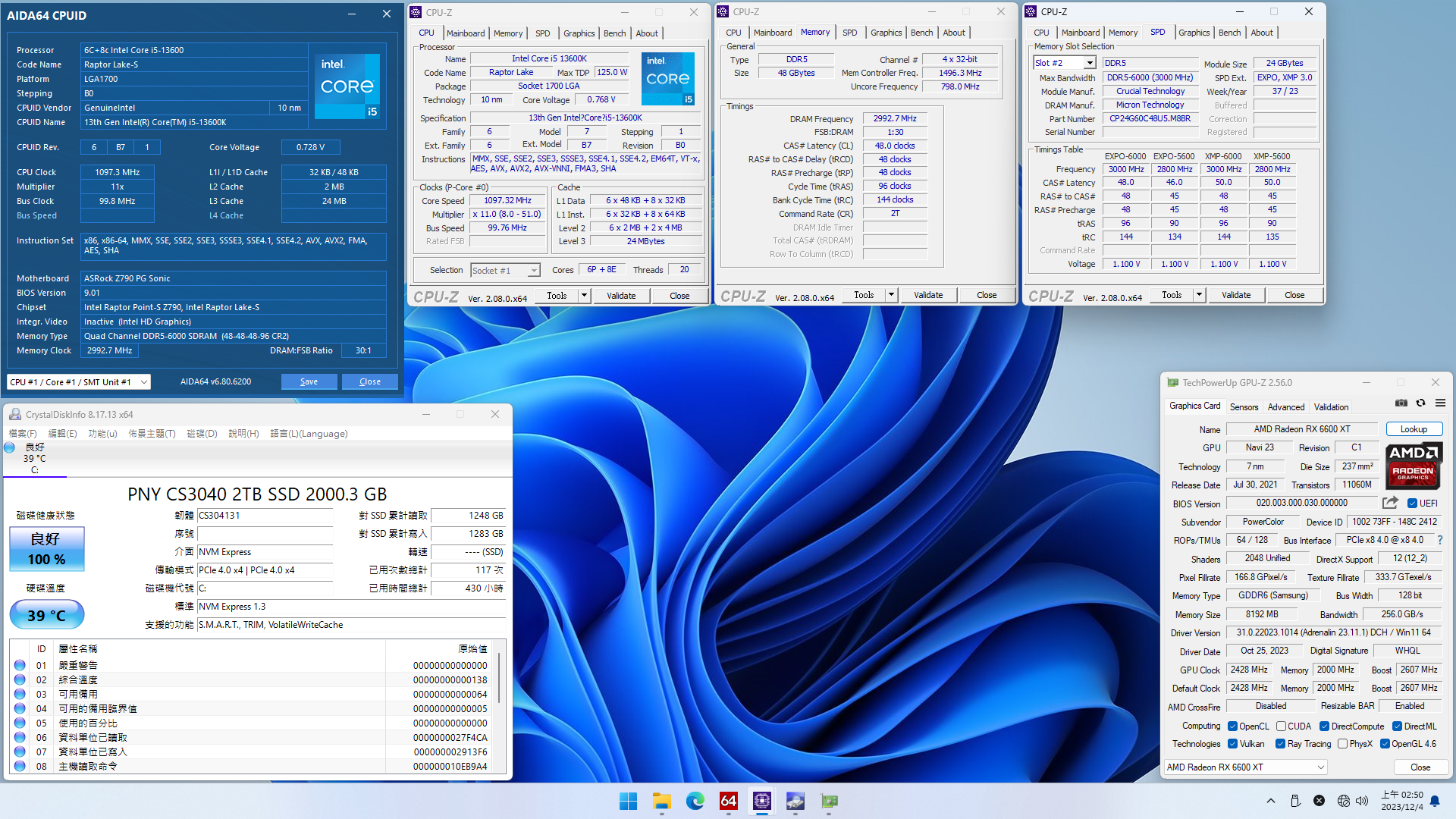Open notifications bell icon in the tray

click(1435, 801)
